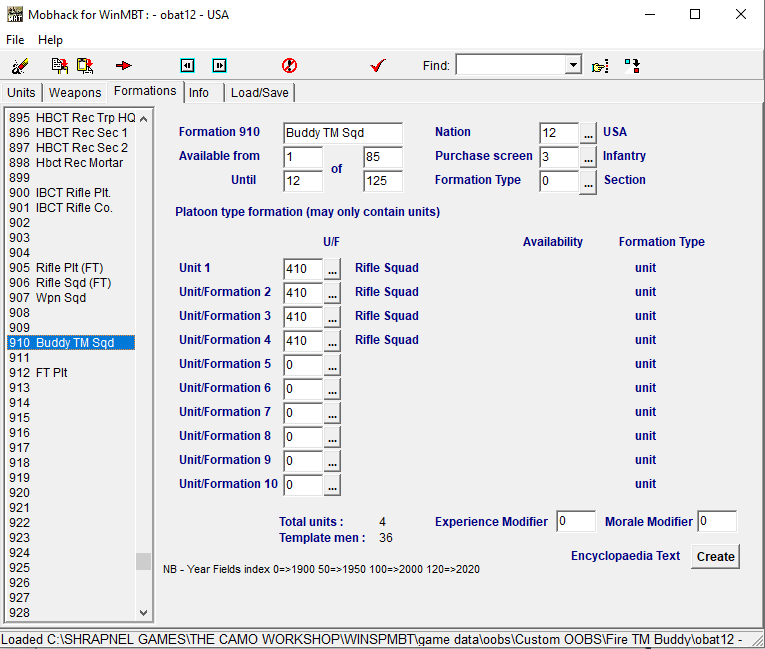
Task: Open Unit 1 picker ellipsis button
Action: (332, 269)
